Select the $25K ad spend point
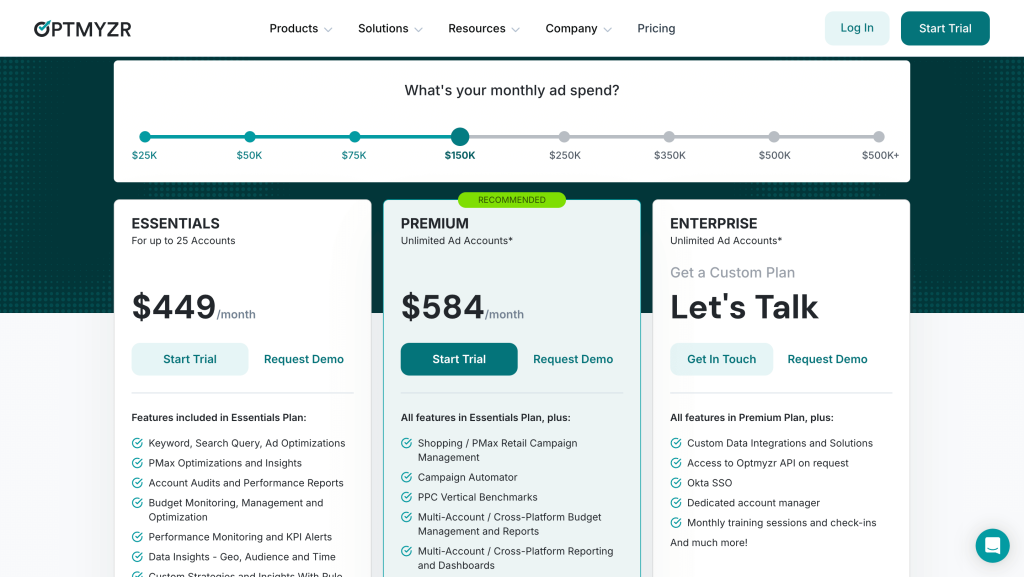The height and width of the screenshot is (577, 1024). [x=144, y=136]
